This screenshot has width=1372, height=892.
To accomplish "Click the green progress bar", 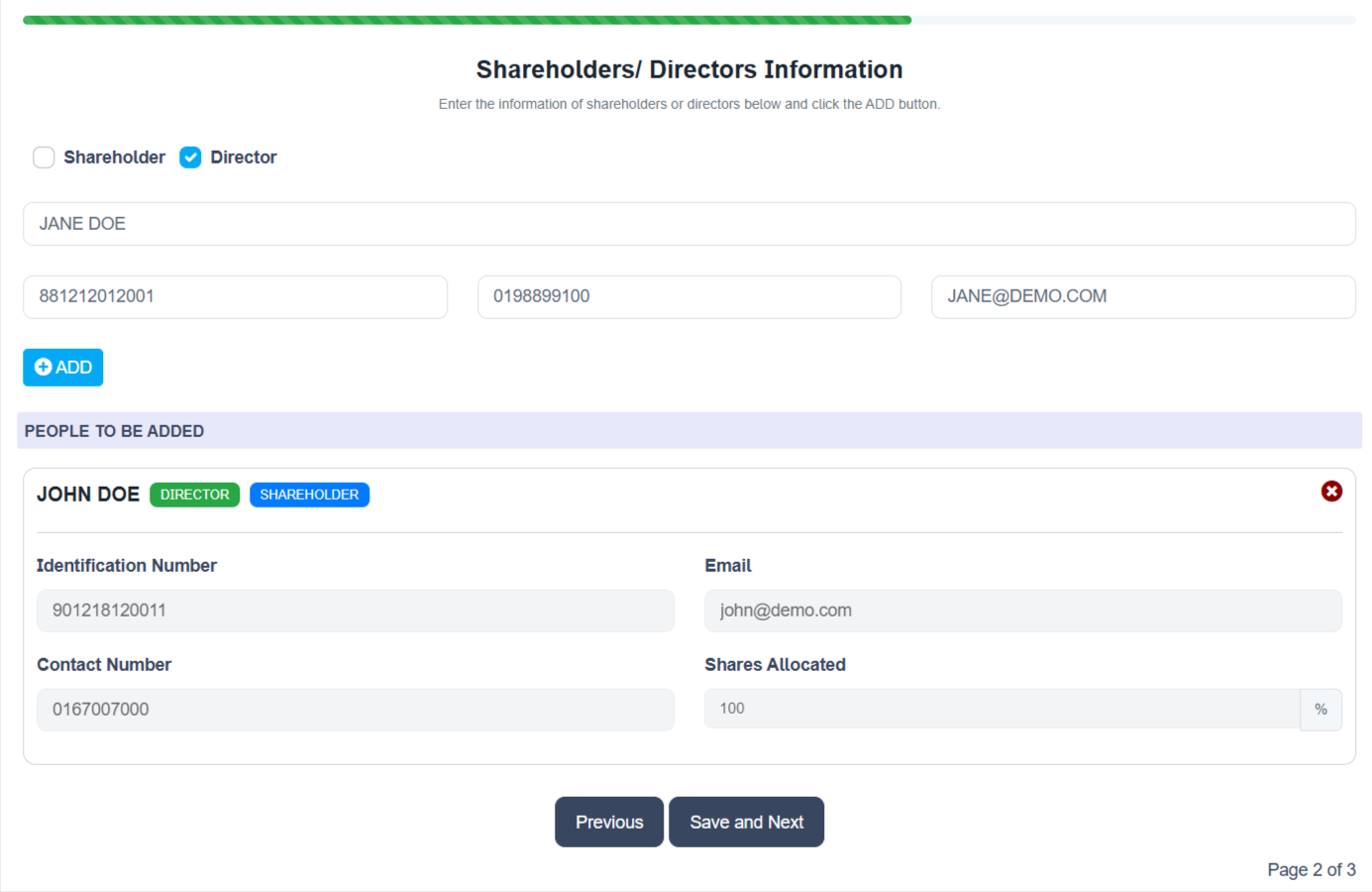I will [467, 20].
